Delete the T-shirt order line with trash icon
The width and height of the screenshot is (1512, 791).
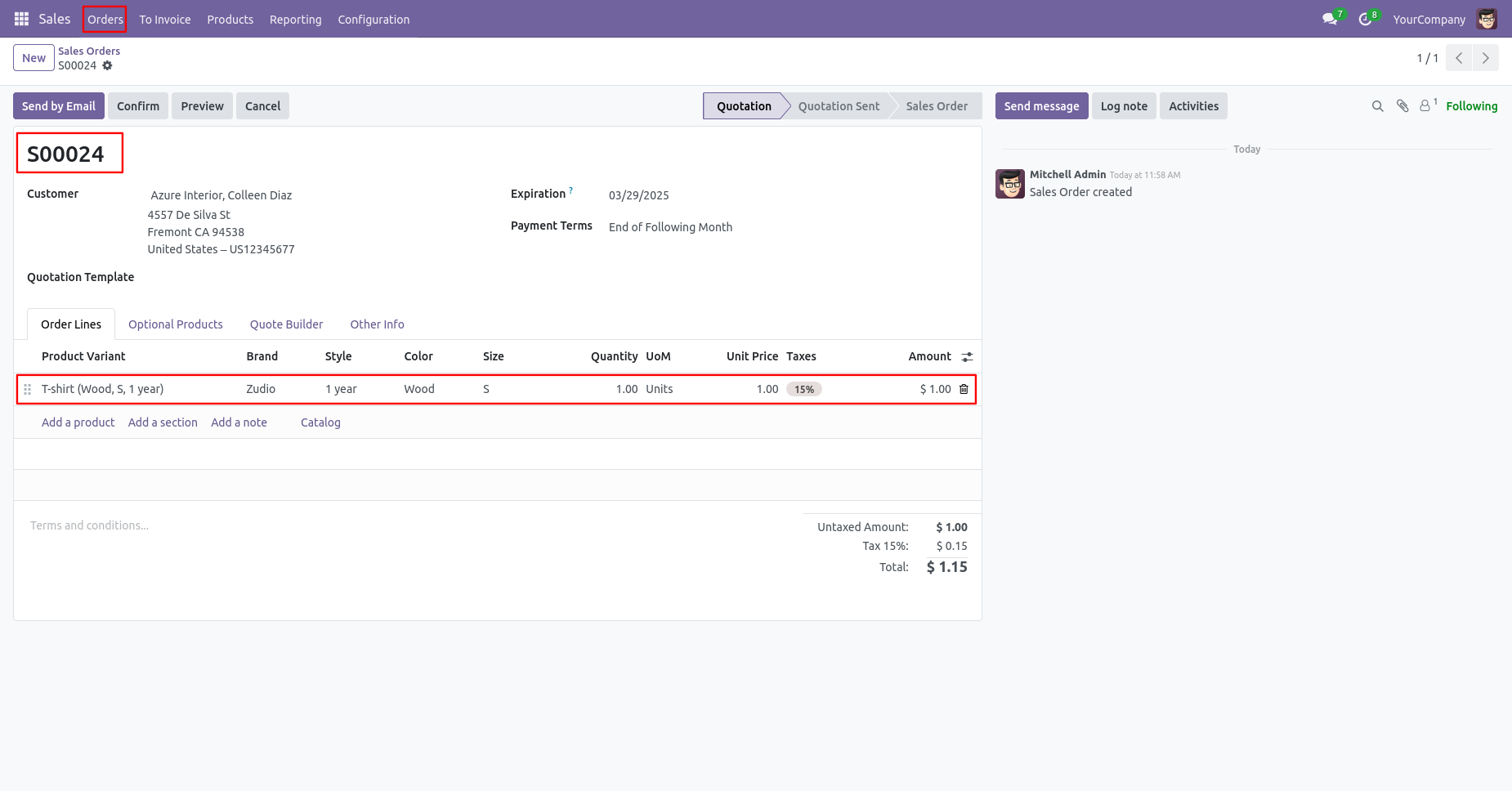[964, 389]
